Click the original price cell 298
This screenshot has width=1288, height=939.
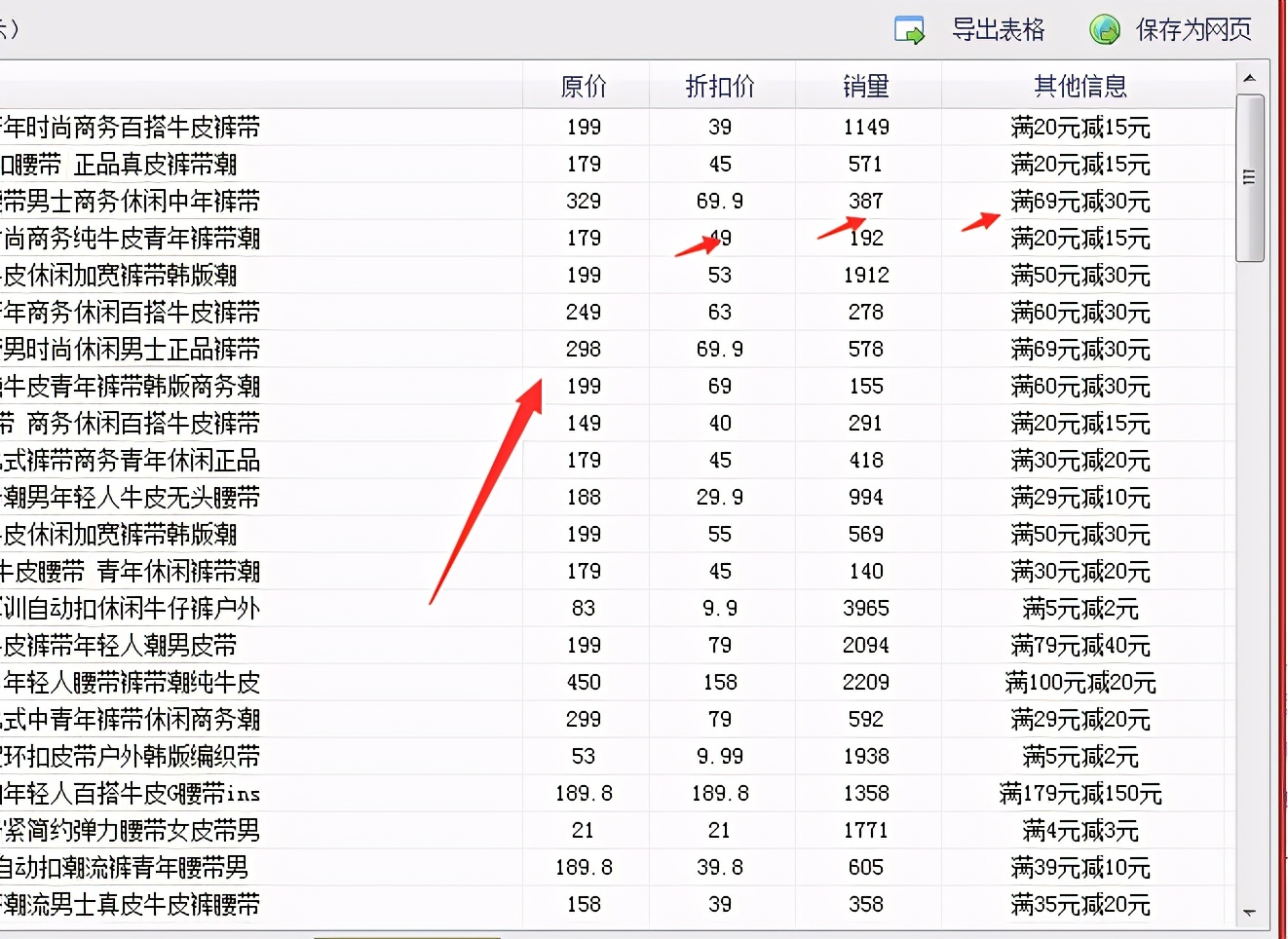point(585,350)
